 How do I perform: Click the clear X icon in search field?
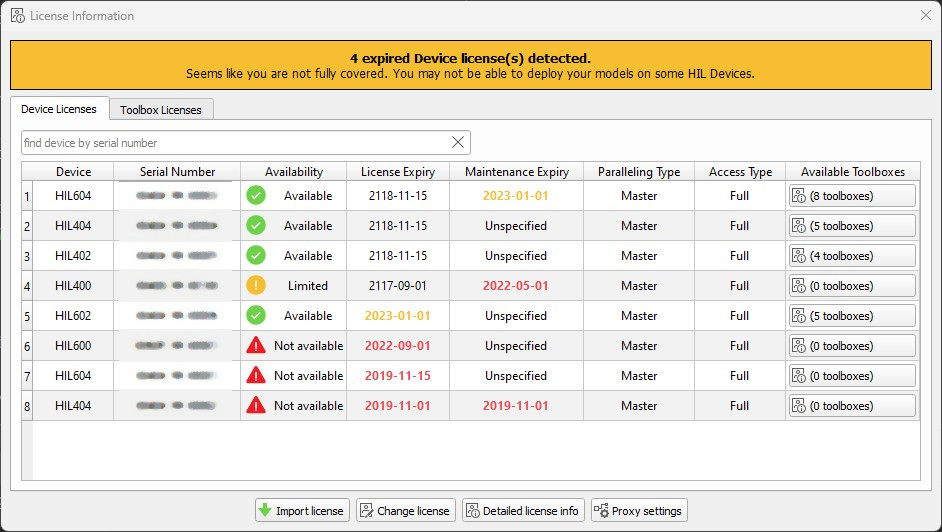[x=458, y=142]
